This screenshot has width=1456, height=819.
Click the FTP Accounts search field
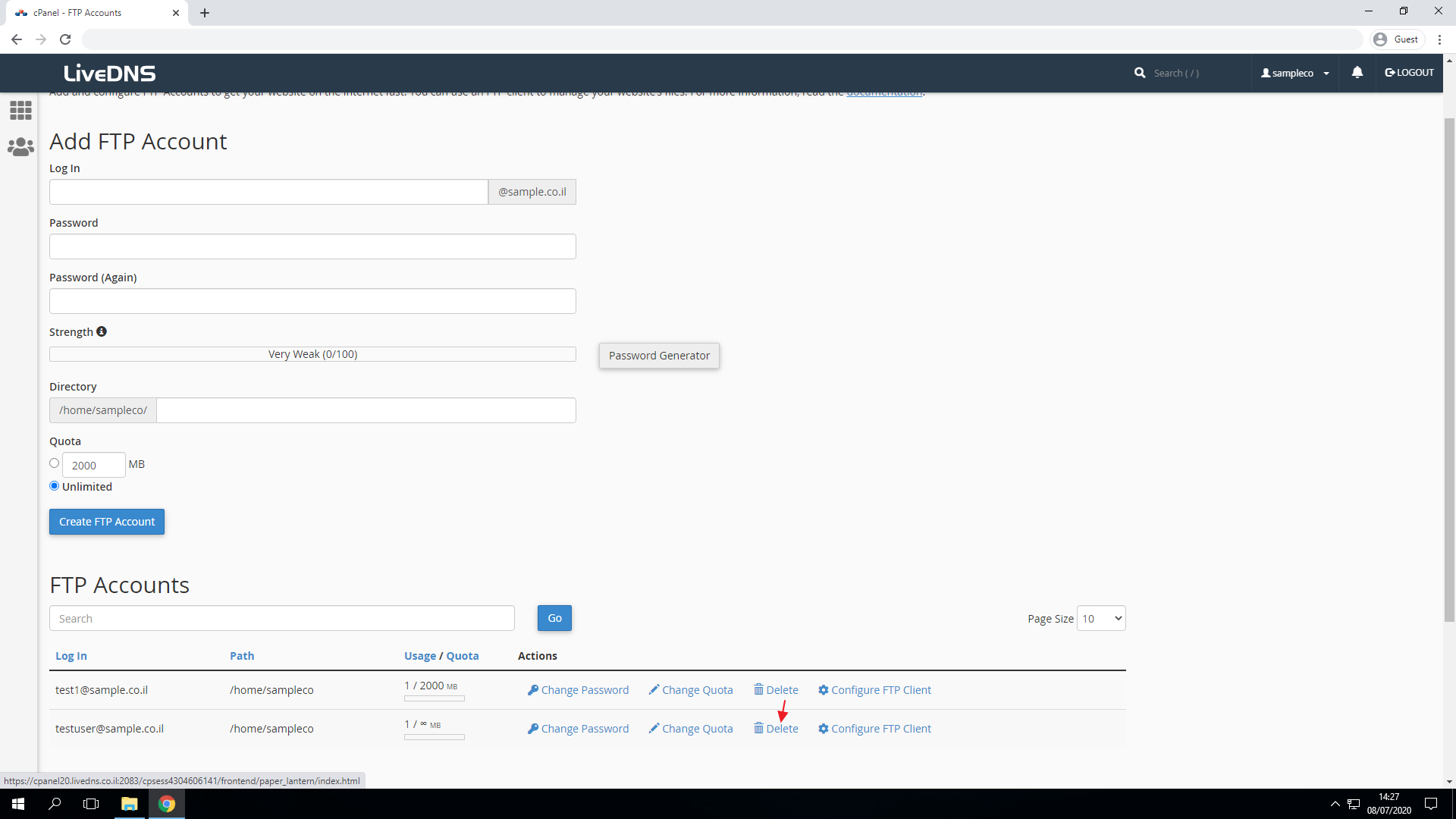pos(282,619)
